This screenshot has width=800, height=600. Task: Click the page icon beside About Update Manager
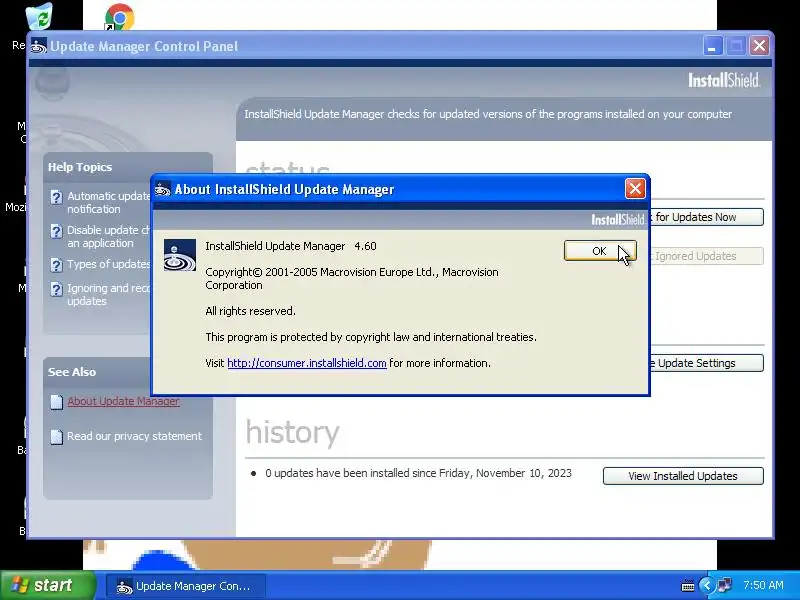click(x=57, y=402)
